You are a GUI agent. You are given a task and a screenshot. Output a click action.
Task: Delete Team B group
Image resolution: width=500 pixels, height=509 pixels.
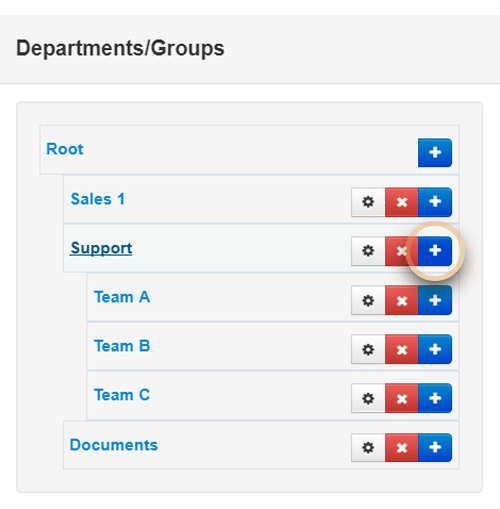(402, 349)
